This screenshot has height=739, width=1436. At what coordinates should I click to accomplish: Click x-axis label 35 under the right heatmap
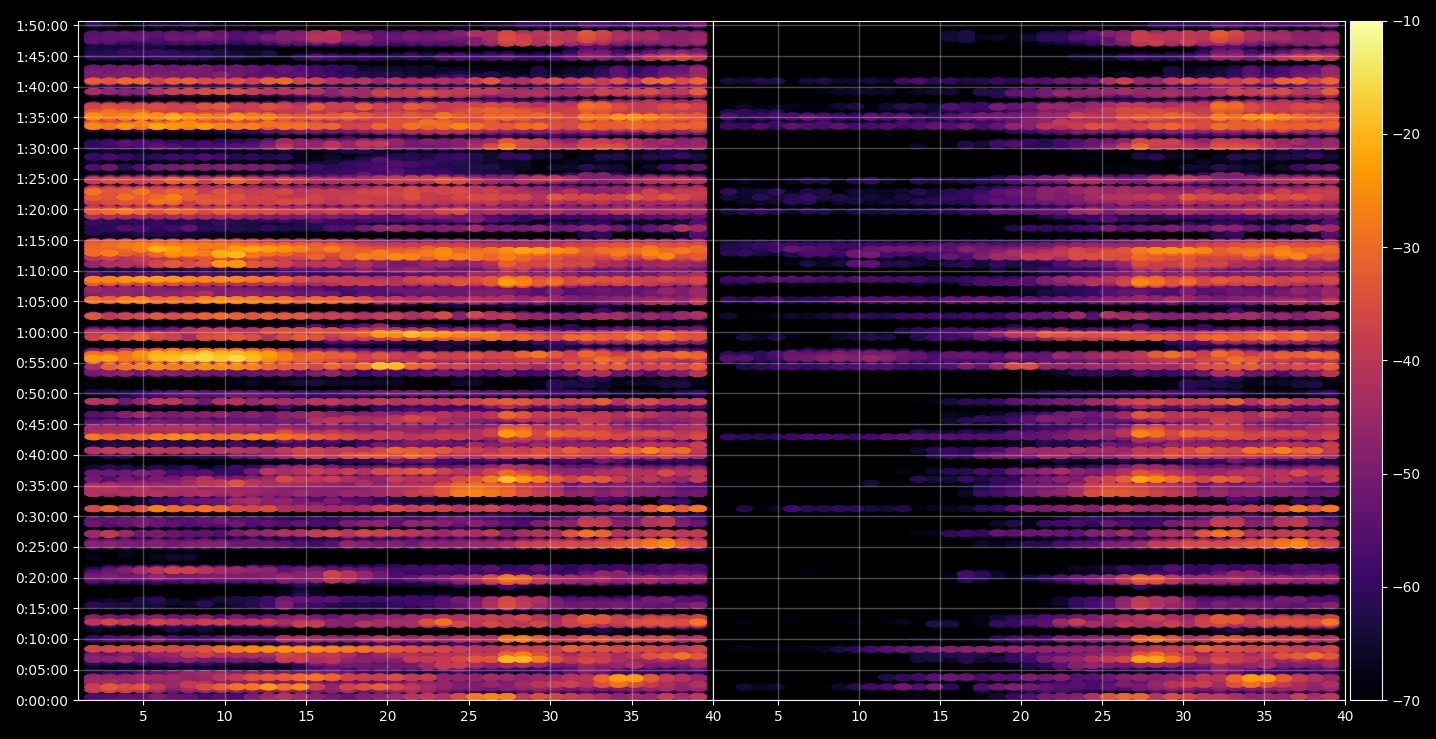1264,716
